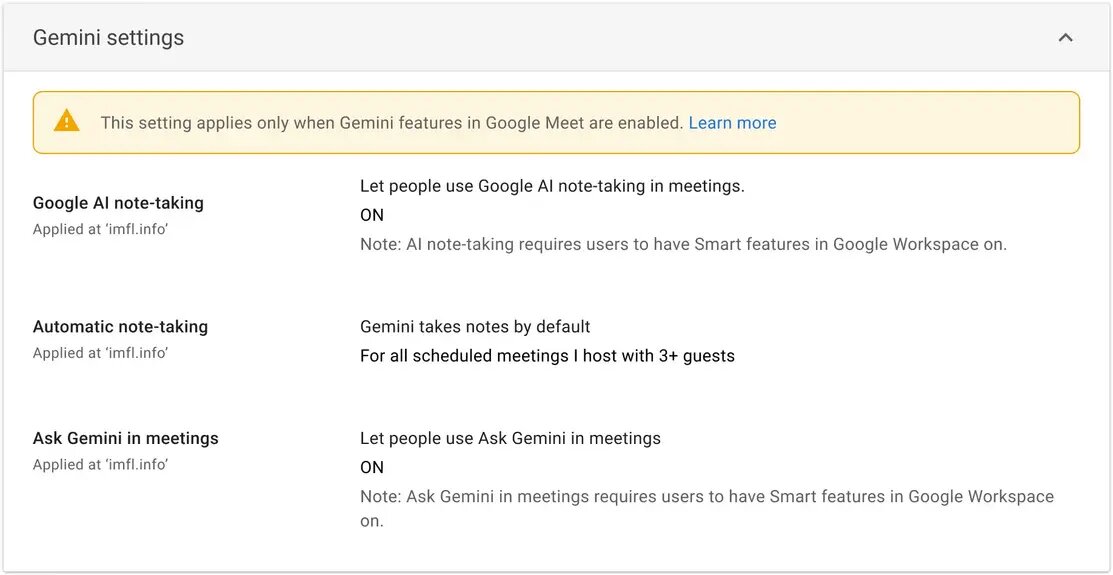This screenshot has width=1113, height=575.
Task: Click 'Let people use Ask Gemini in meetings' text
Action: tap(510, 438)
